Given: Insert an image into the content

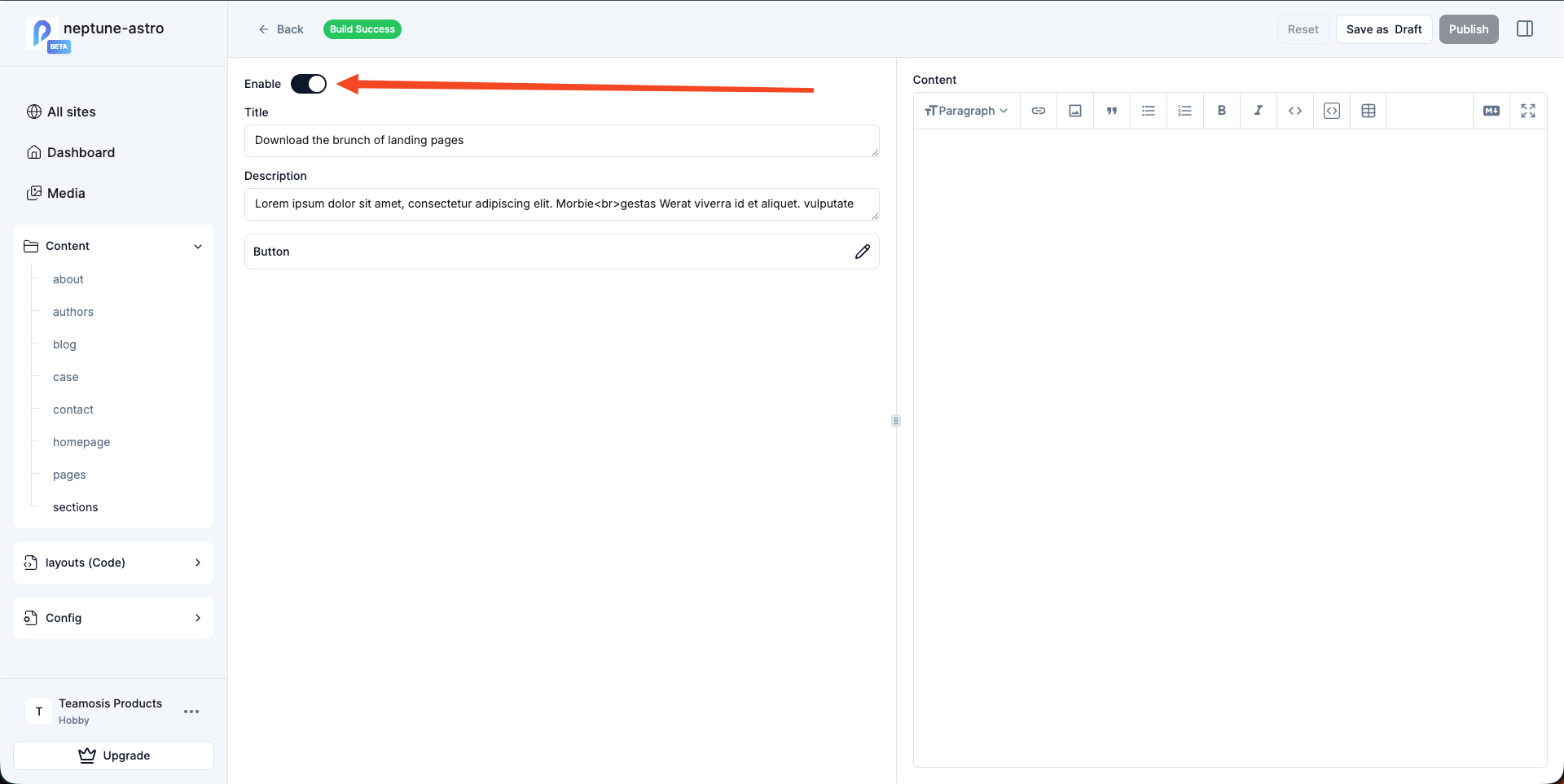Looking at the screenshot, I should pyautogui.click(x=1074, y=110).
